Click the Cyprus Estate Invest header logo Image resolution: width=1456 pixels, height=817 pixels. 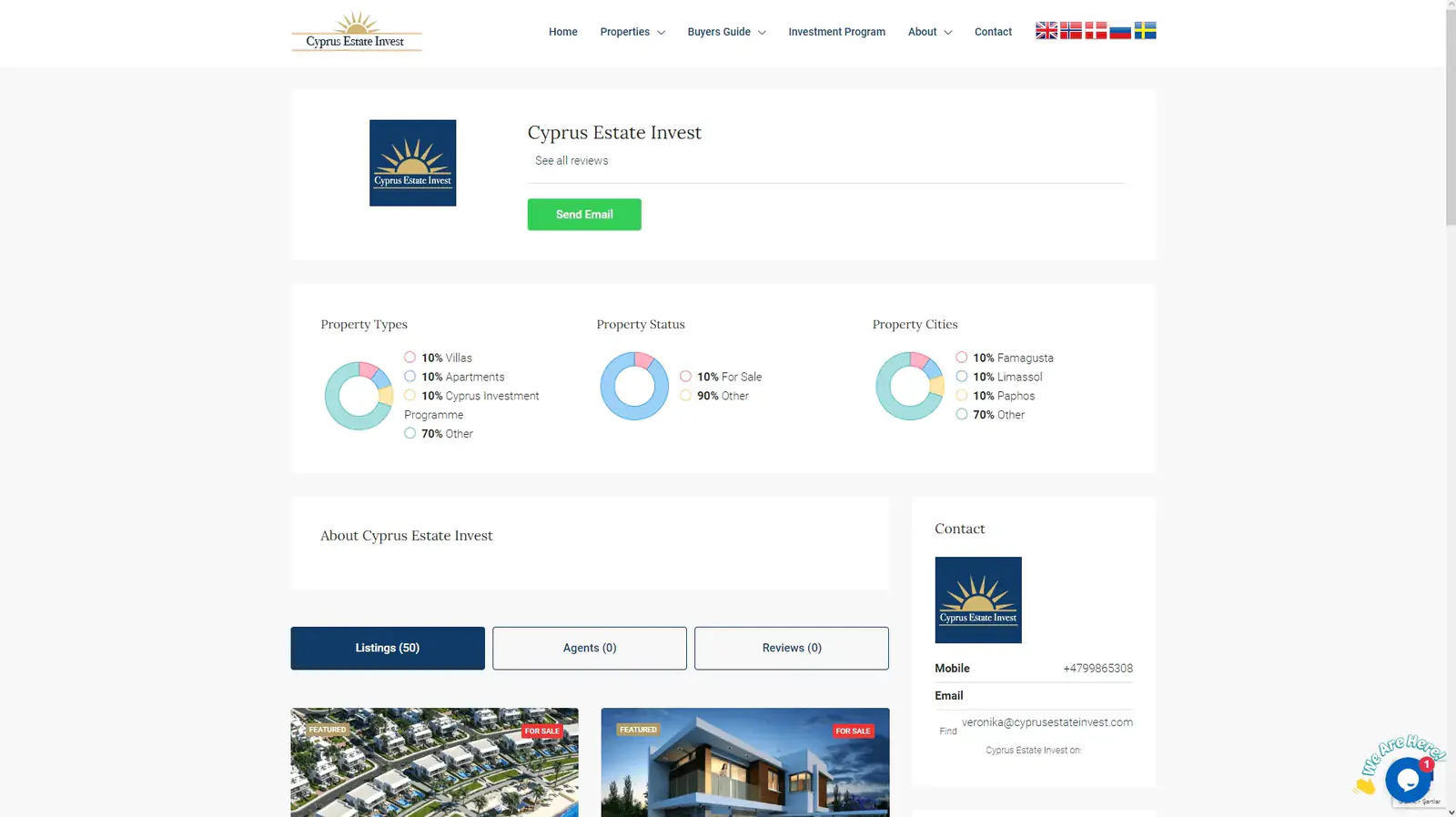pyautogui.click(x=357, y=32)
